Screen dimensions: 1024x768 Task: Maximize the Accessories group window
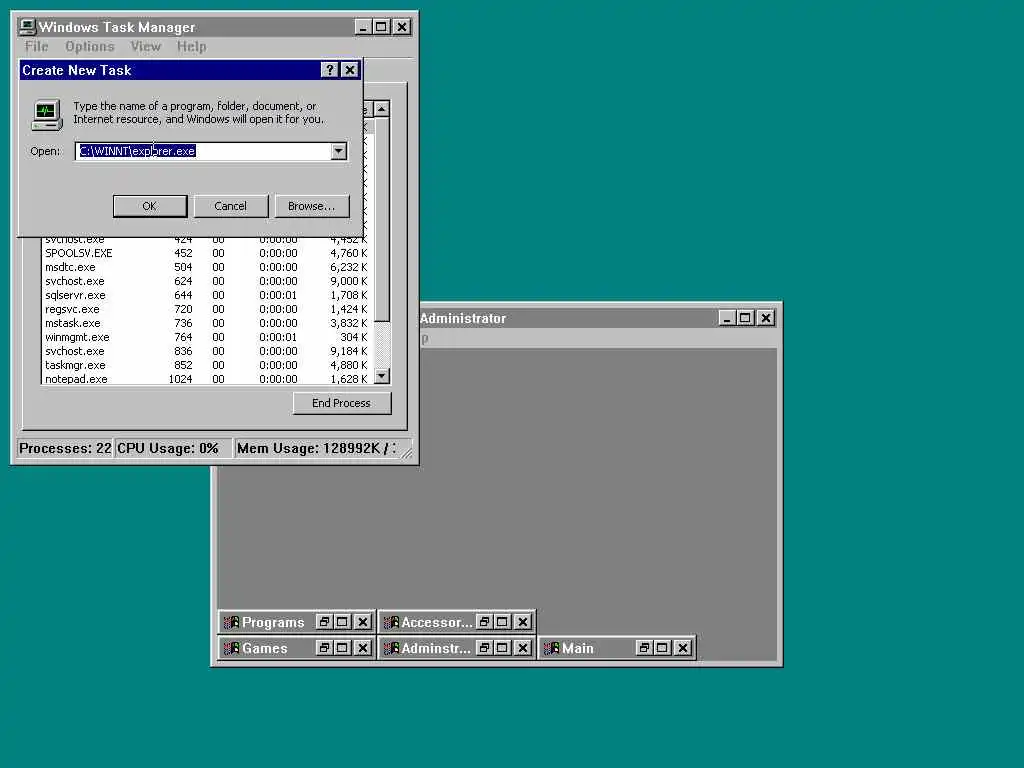point(502,622)
